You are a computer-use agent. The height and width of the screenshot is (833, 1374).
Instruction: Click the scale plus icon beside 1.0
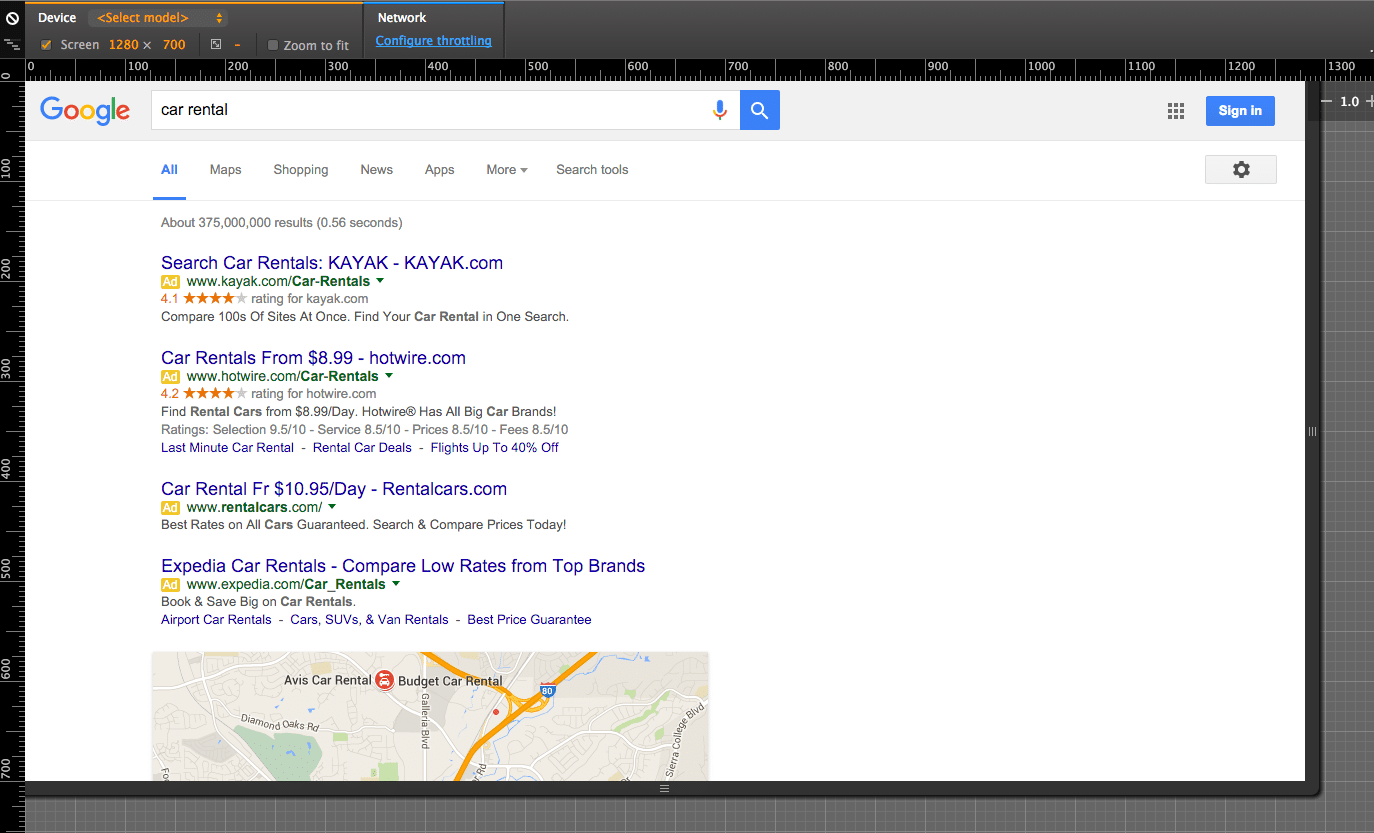click(1369, 101)
